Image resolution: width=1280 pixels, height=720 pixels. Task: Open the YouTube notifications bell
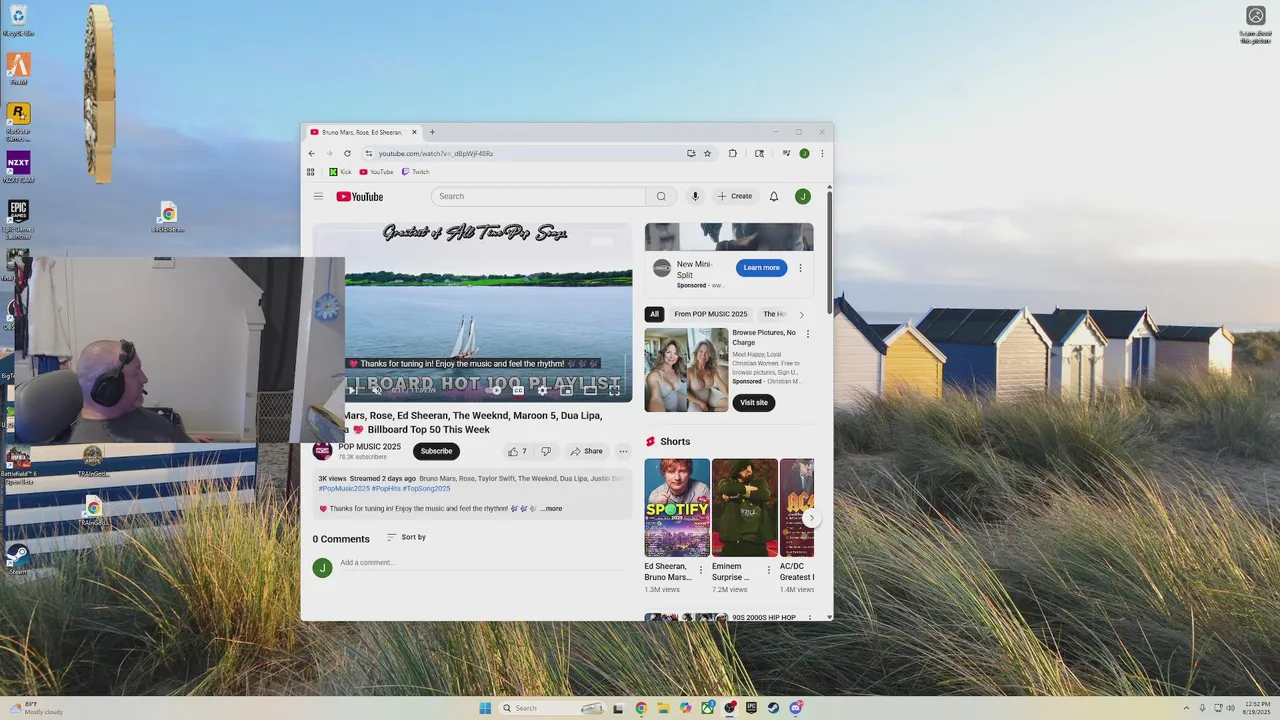pyautogui.click(x=773, y=196)
